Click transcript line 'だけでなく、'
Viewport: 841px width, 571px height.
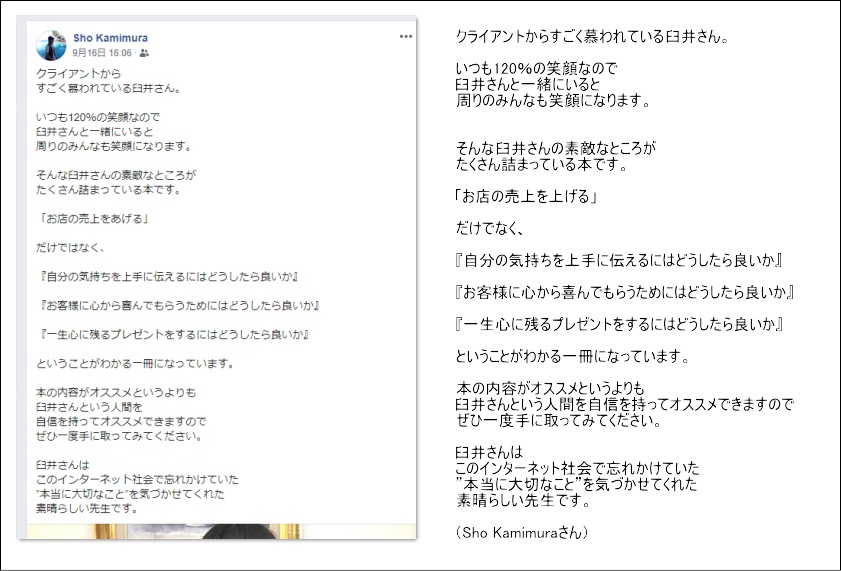pos(489,228)
